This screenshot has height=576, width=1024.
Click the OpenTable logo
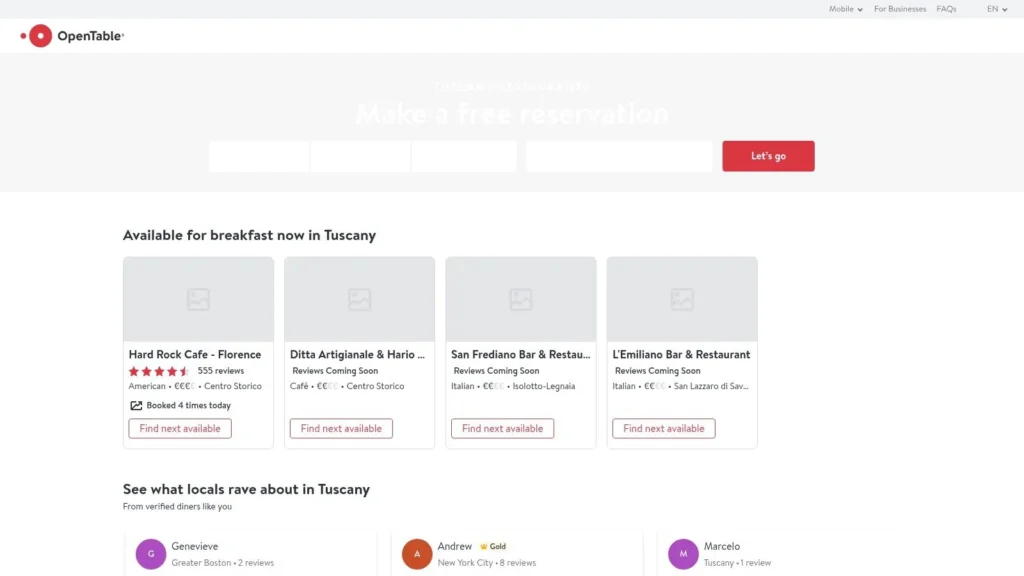[x=70, y=35]
